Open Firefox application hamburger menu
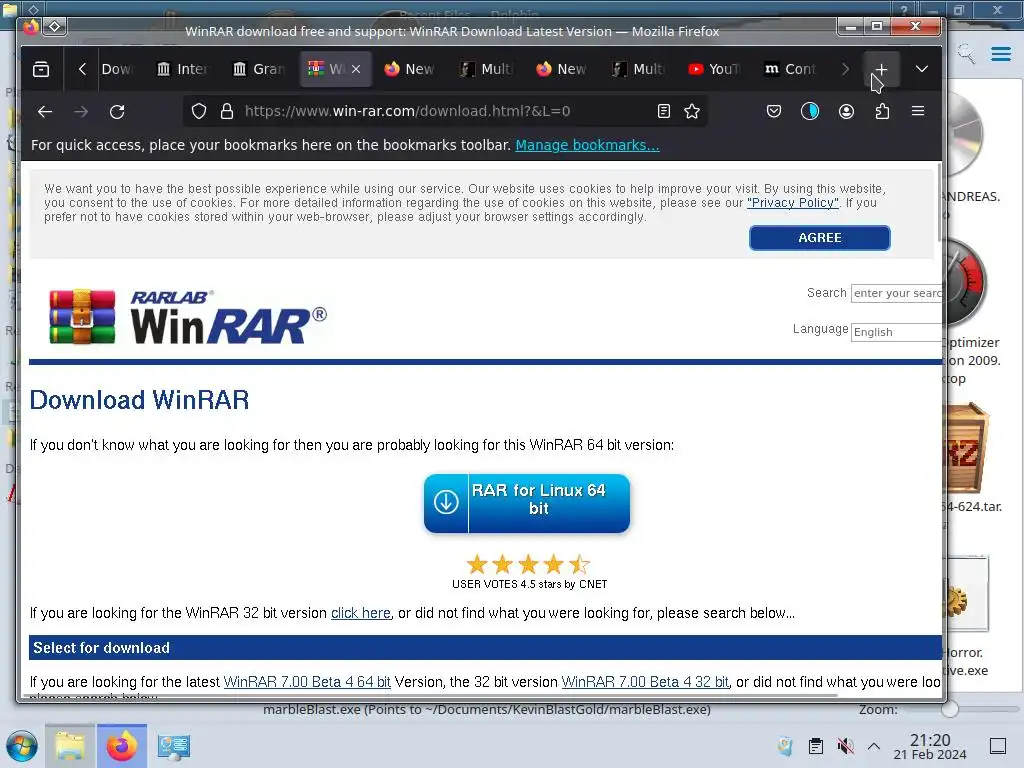Screen dimensions: 1024x768 918,112
